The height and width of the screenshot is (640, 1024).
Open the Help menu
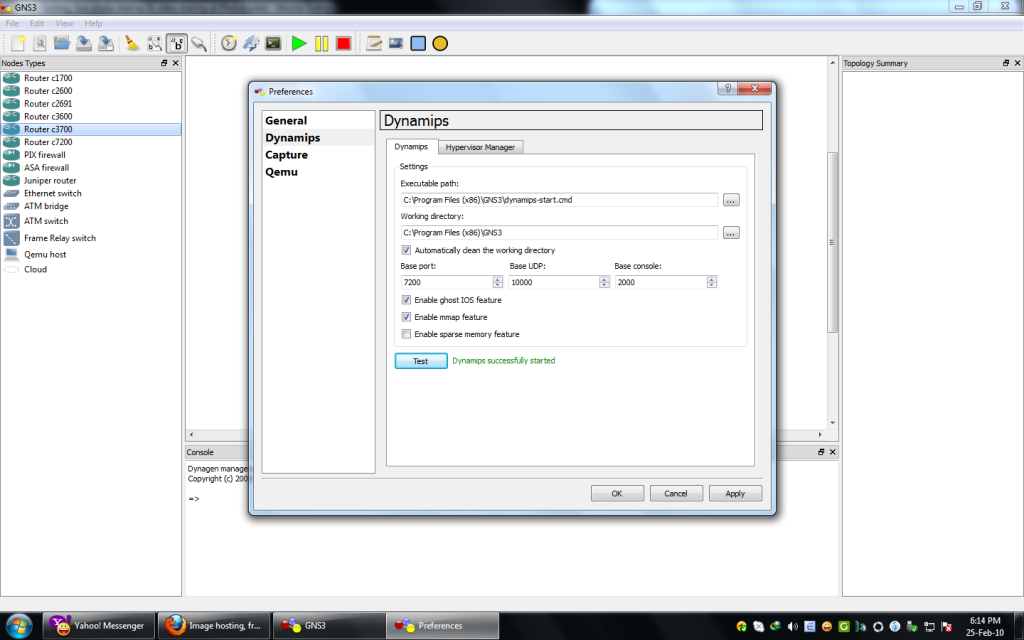(93, 24)
